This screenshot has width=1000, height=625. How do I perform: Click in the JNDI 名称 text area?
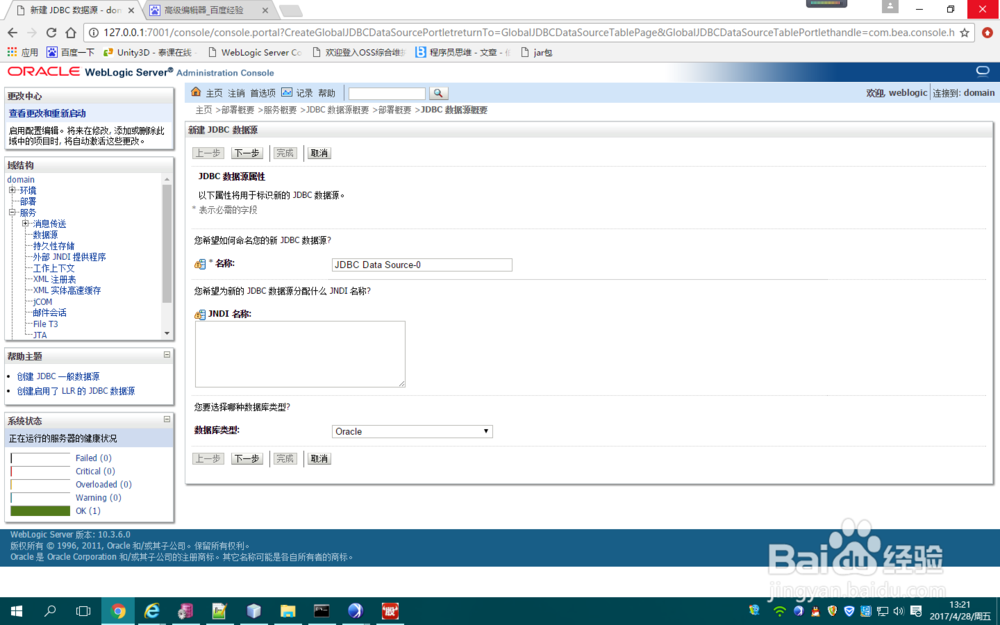point(300,354)
